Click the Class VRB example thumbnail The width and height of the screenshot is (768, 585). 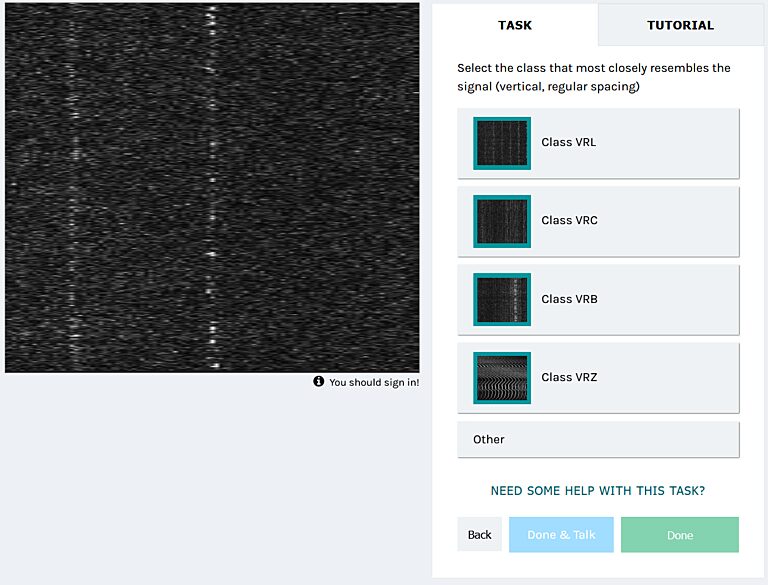[x=502, y=299]
